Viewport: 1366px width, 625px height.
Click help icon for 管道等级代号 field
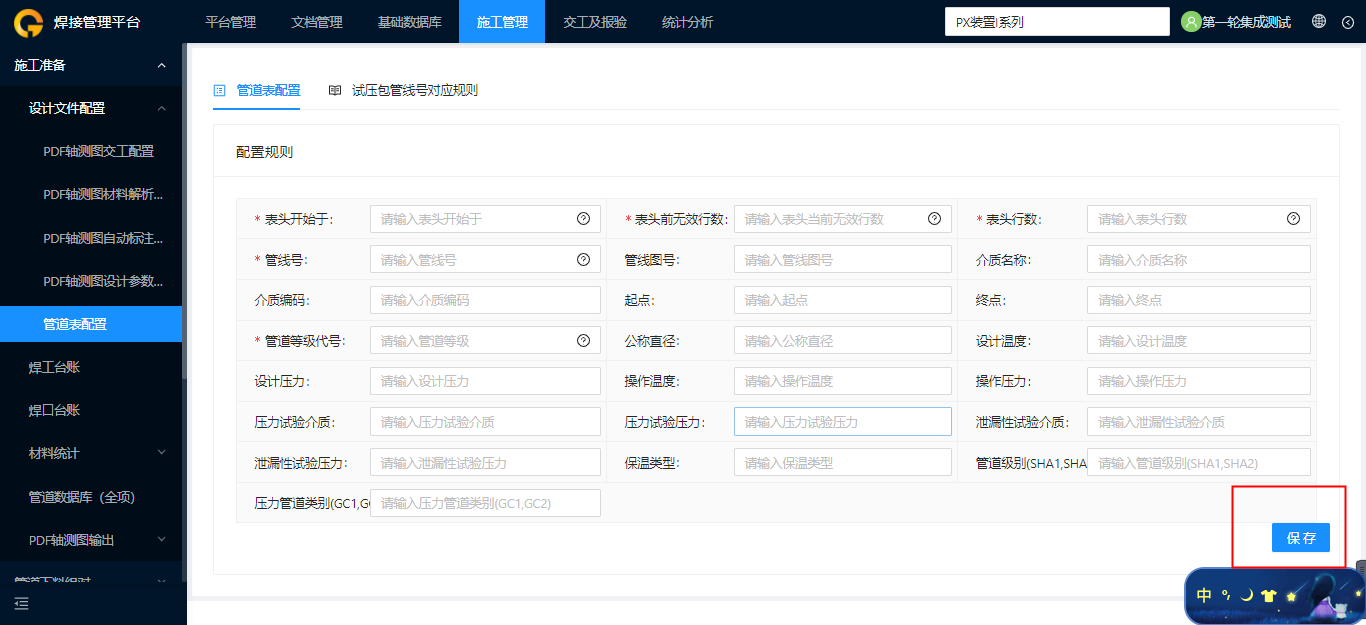point(583,341)
